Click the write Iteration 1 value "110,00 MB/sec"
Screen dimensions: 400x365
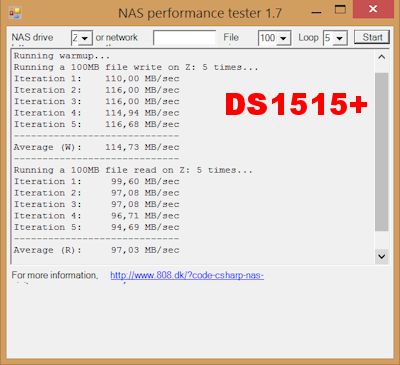(142, 79)
